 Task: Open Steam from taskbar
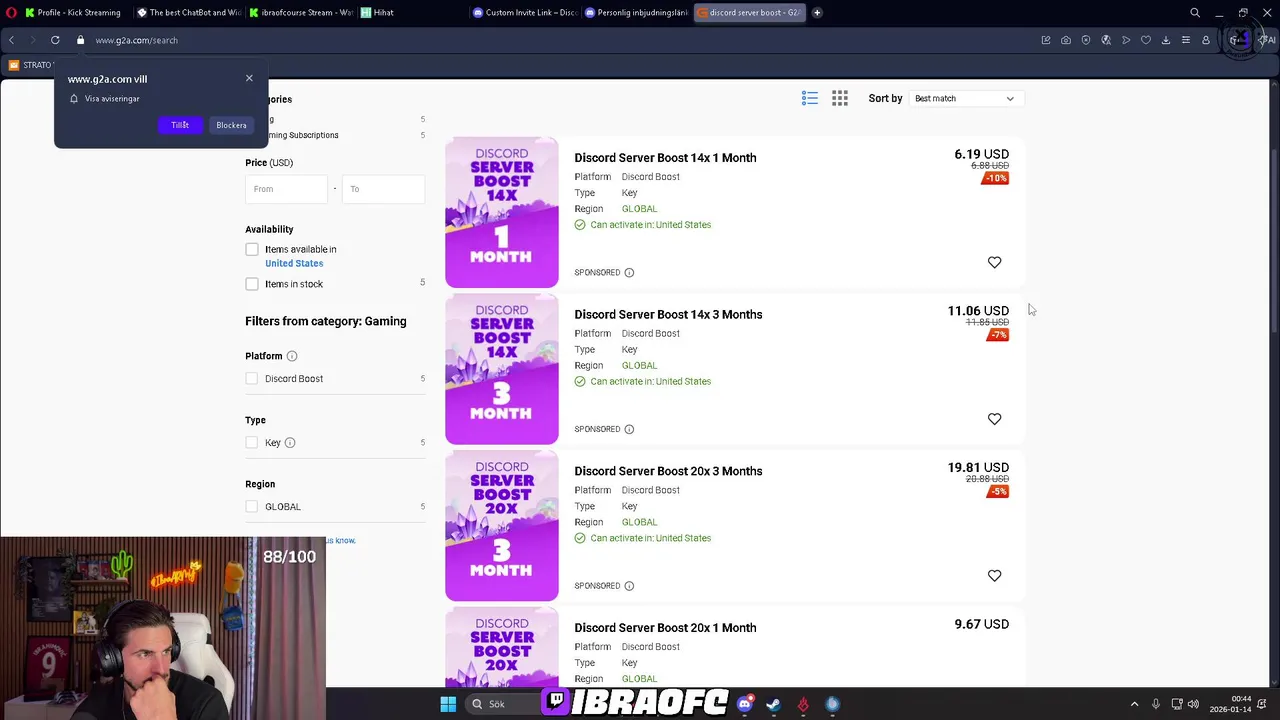coord(773,704)
